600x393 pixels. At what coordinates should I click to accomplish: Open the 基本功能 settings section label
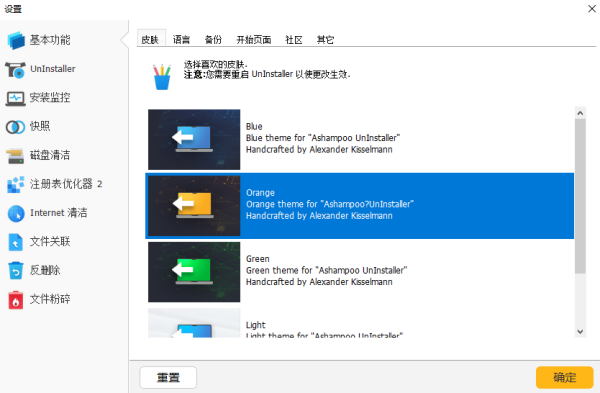50,40
